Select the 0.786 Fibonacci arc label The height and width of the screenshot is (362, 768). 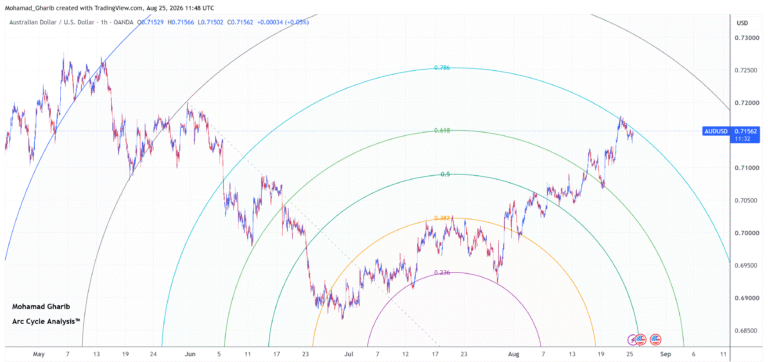442,68
